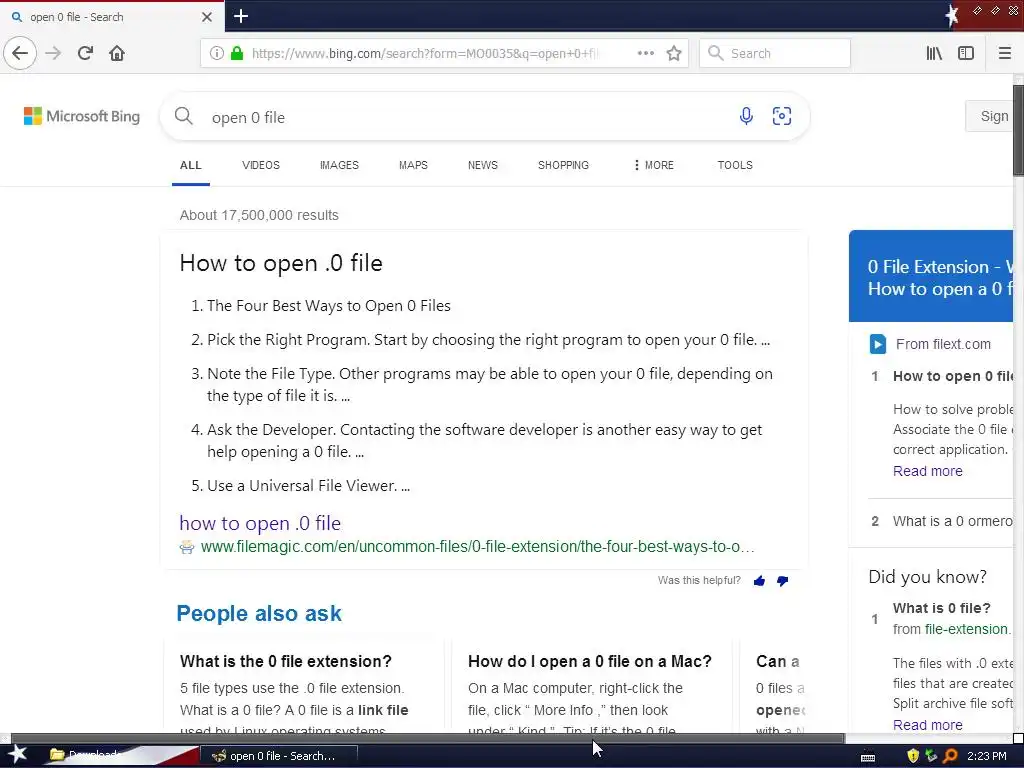
Task: Click Read more under How to open 0 file
Action: [x=927, y=471]
